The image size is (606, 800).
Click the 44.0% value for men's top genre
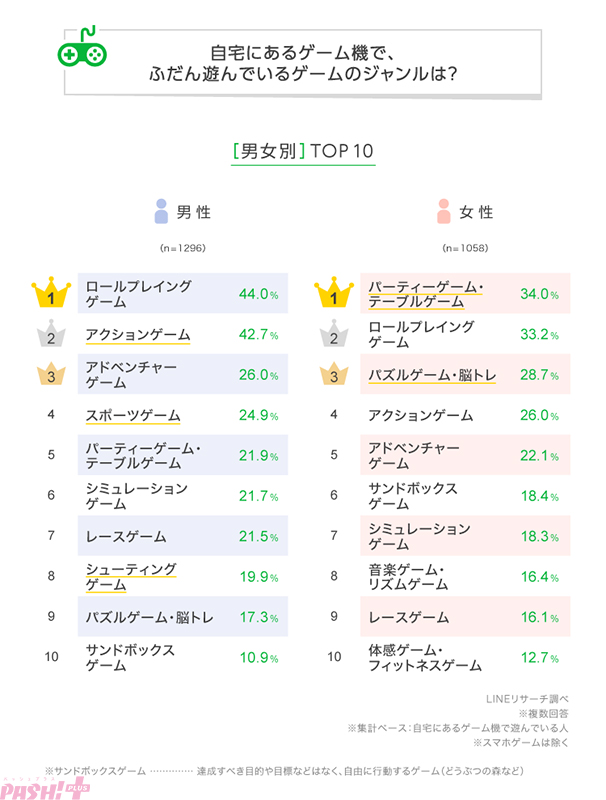tap(258, 294)
